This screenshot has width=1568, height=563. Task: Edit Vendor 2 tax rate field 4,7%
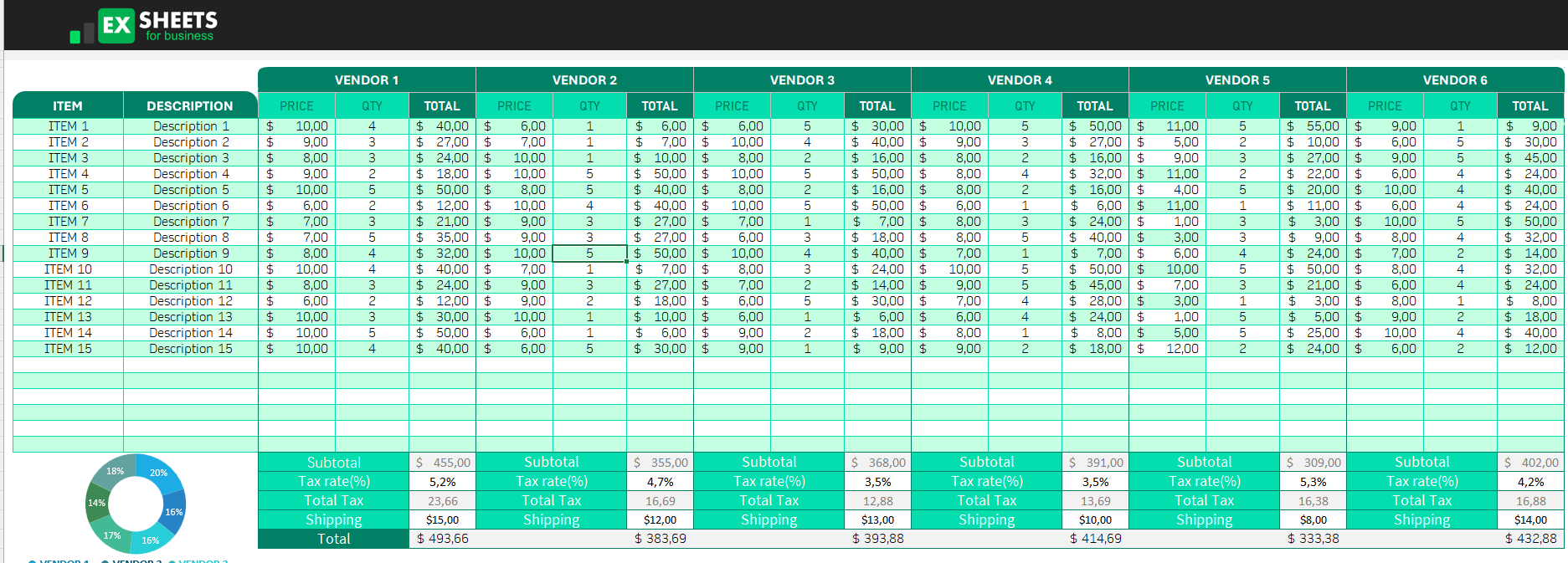(660, 482)
